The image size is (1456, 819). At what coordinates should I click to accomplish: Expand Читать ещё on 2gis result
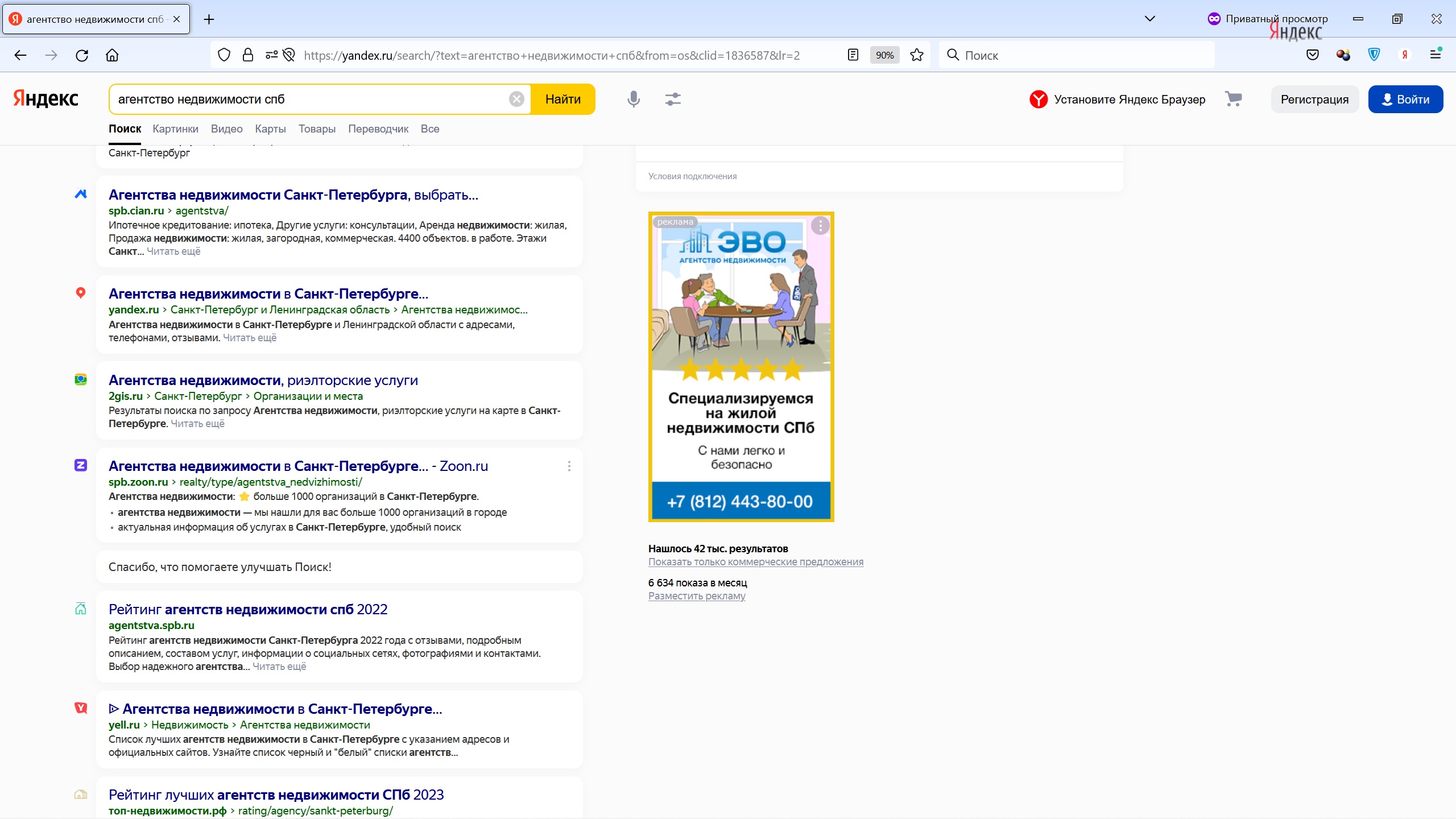tap(197, 424)
